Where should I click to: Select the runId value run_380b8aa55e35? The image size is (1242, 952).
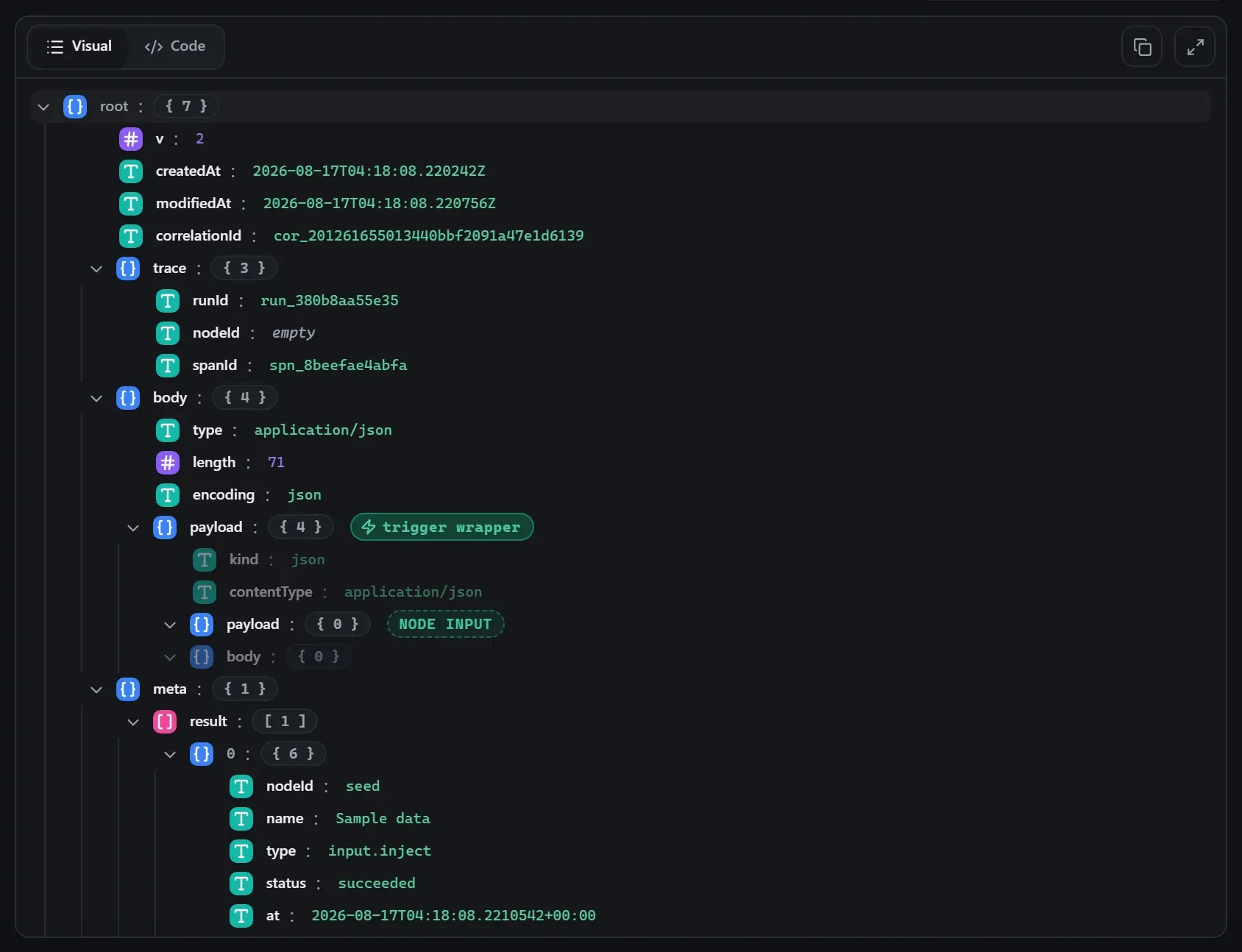click(330, 300)
